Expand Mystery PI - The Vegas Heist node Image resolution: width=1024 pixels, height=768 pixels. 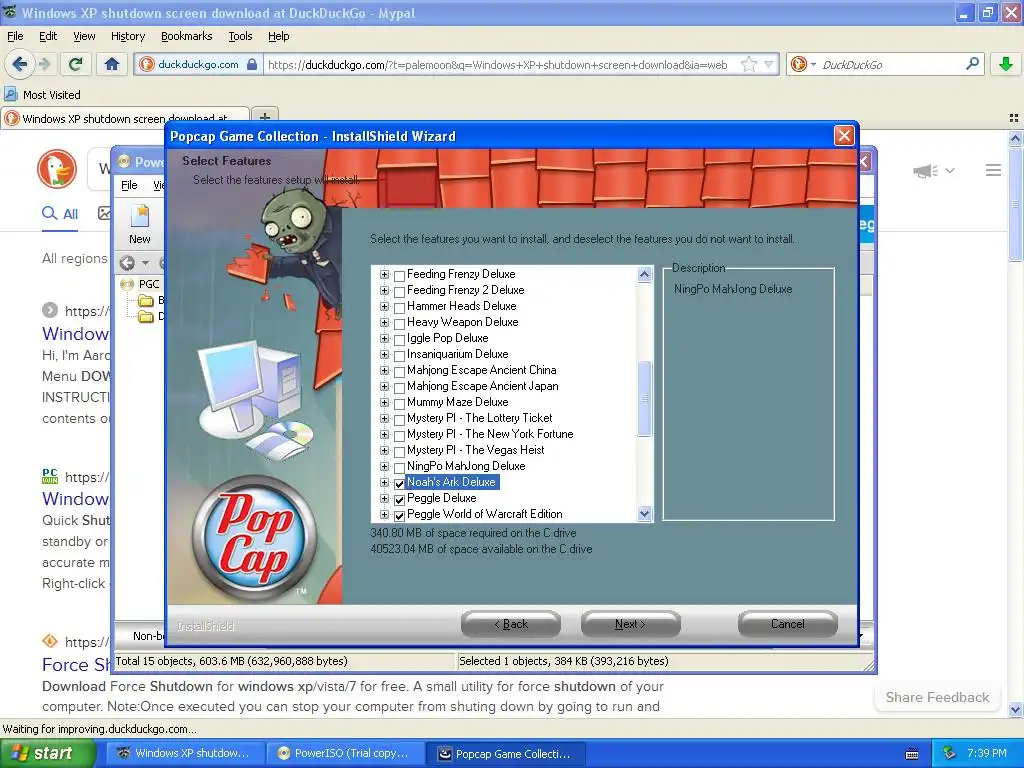pos(384,451)
